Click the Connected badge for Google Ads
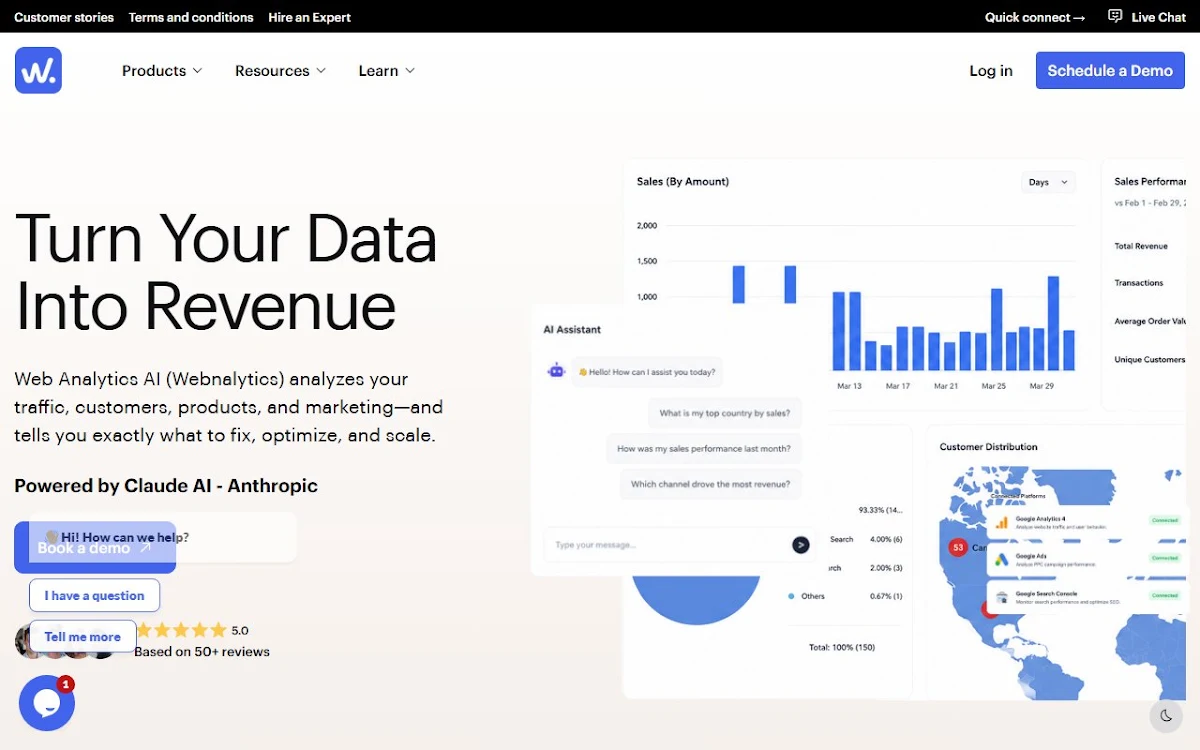 click(1164, 557)
